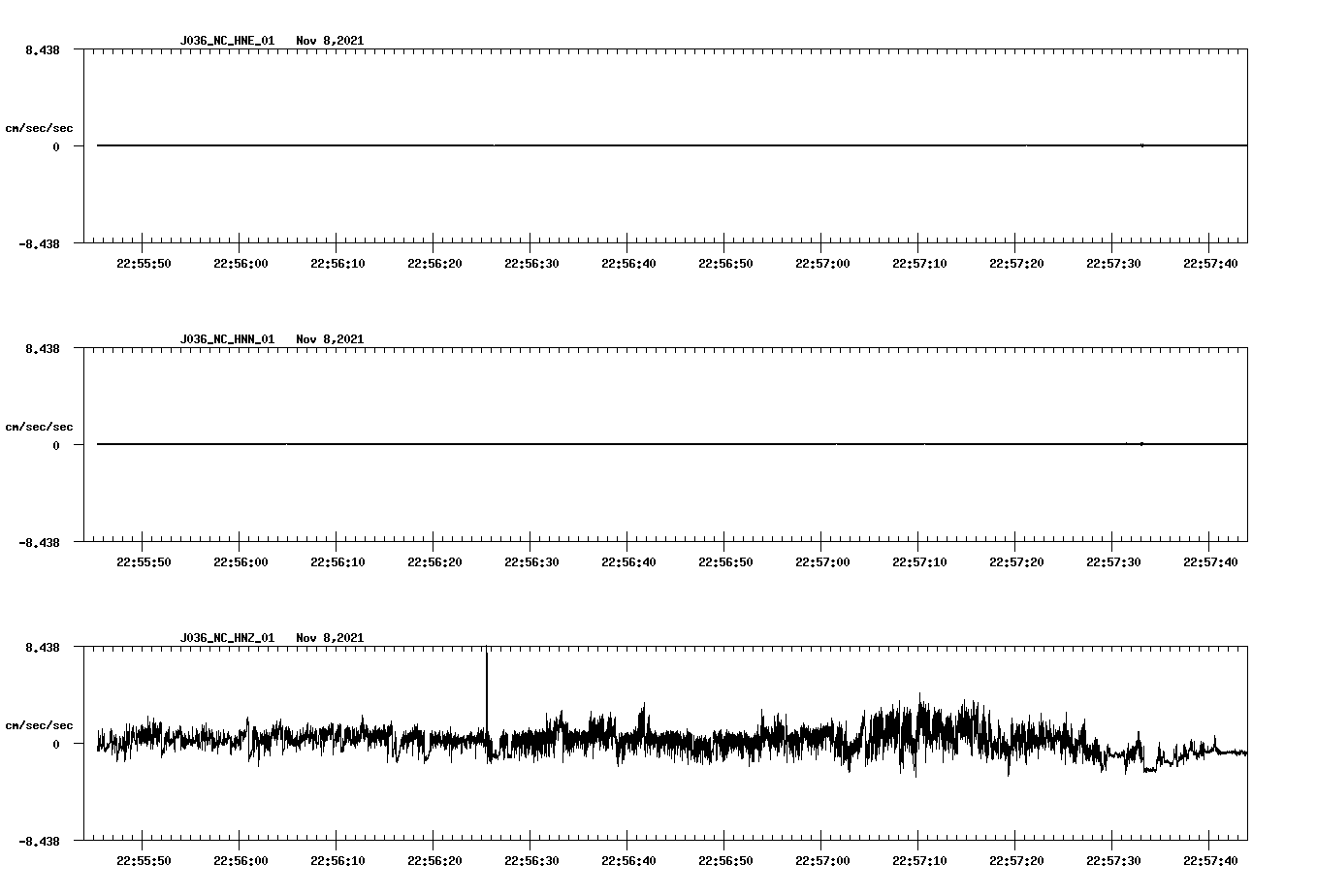
Task: Click the 22:57:00 time label under the HNE plot
Action: [822, 264]
